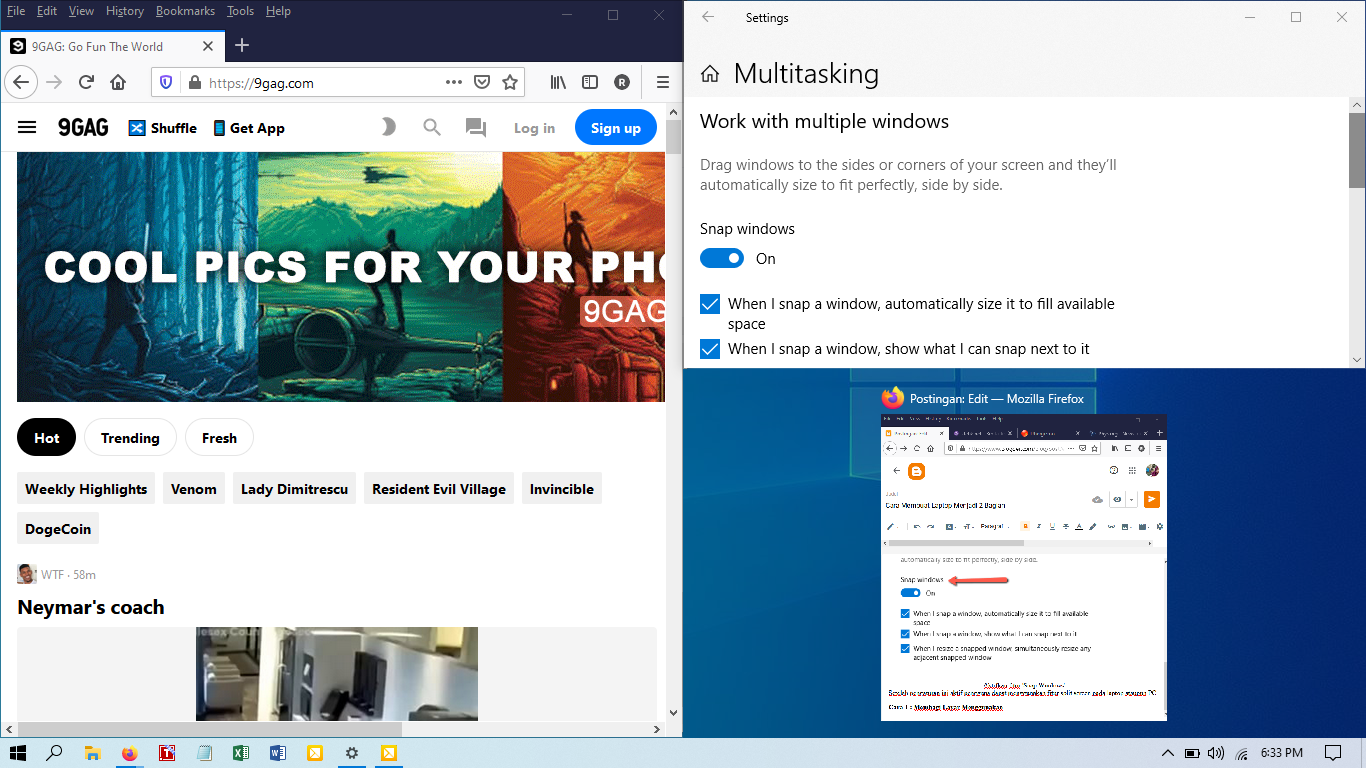Turn off the Snap windows toggle
The height and width of the screenshot is (768, 1366).
click(x=722, y=258)
